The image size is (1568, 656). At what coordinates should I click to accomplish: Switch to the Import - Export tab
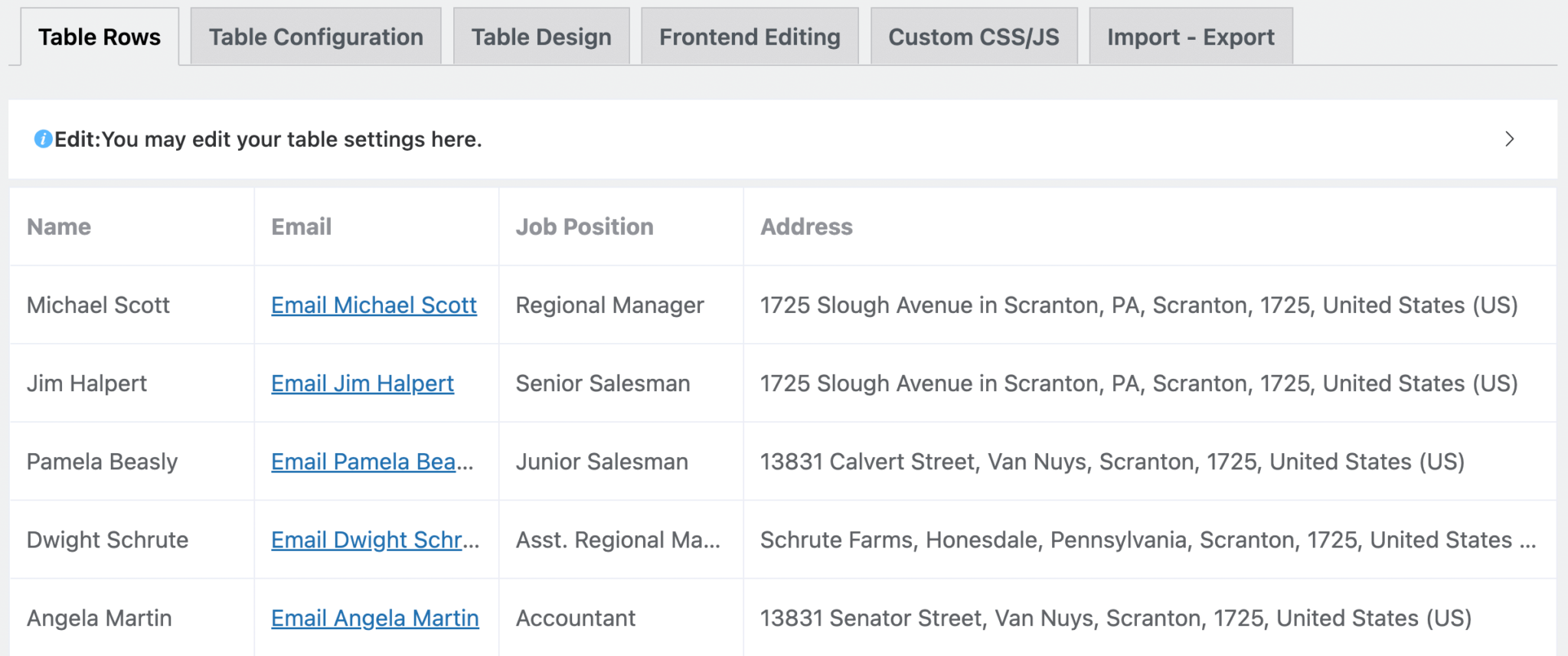1189,36
